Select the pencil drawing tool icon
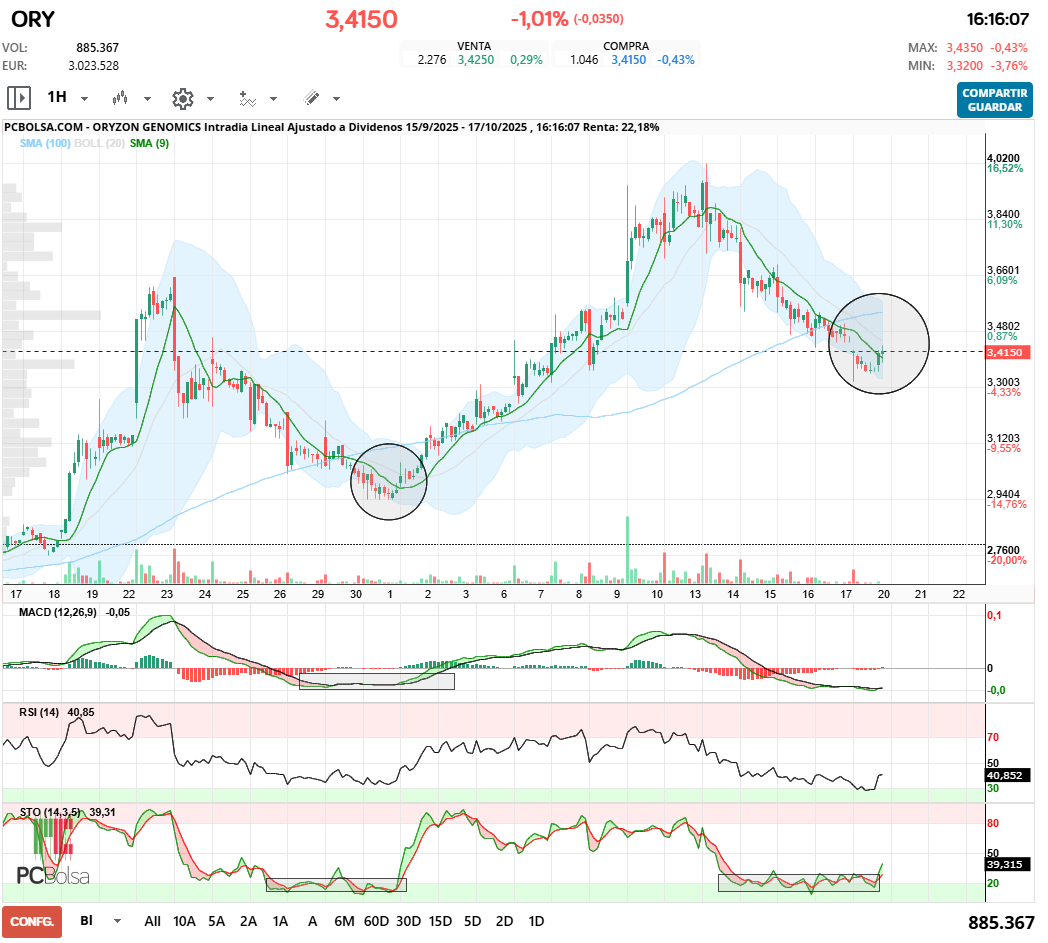The height and width of the screenshot is (943, 1048). coord(311,98)
